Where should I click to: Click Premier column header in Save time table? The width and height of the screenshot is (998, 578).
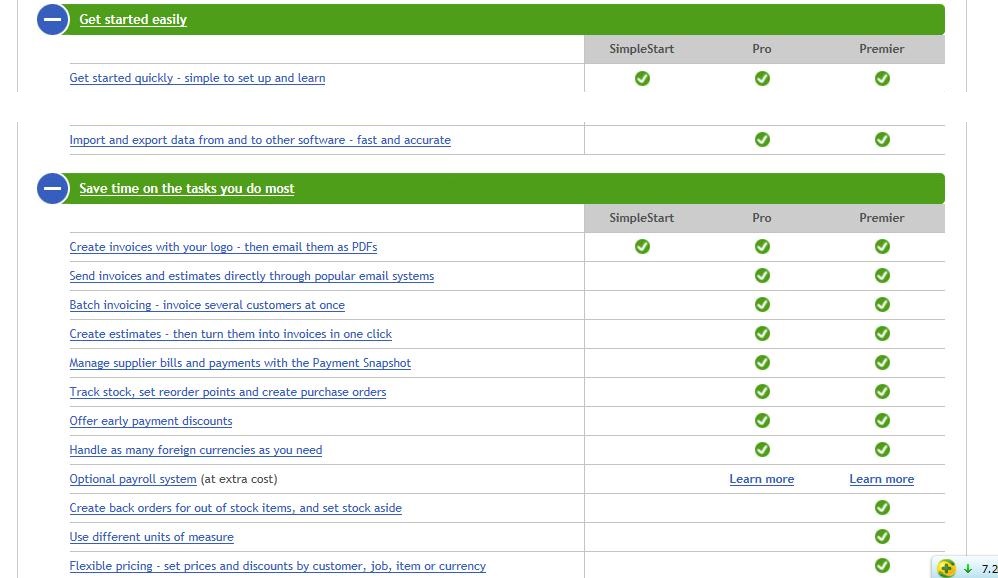[882, 218]
